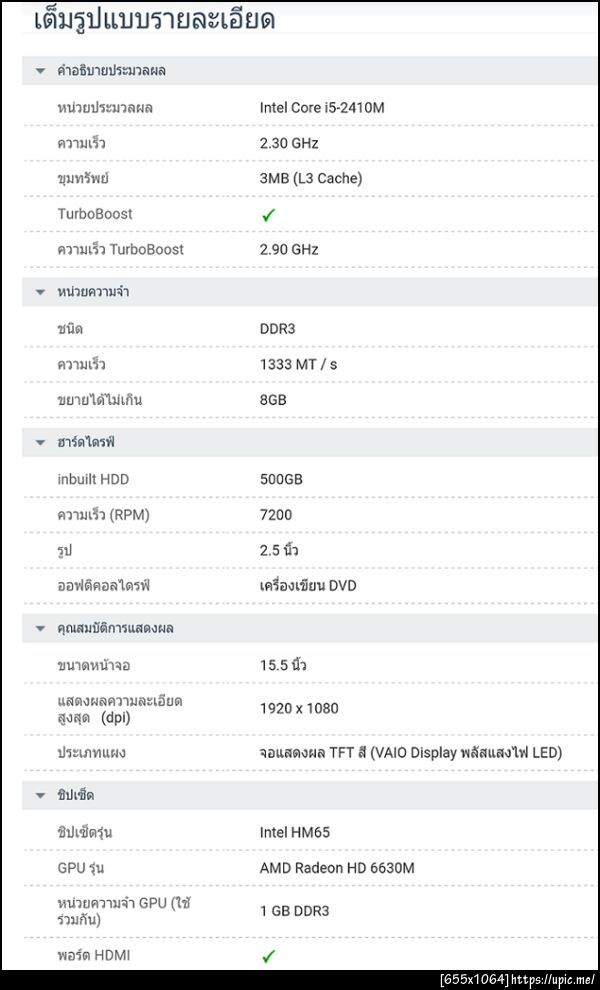
Task: Click the 1920 x 1080 resolution value
Action: pos(299,708)
